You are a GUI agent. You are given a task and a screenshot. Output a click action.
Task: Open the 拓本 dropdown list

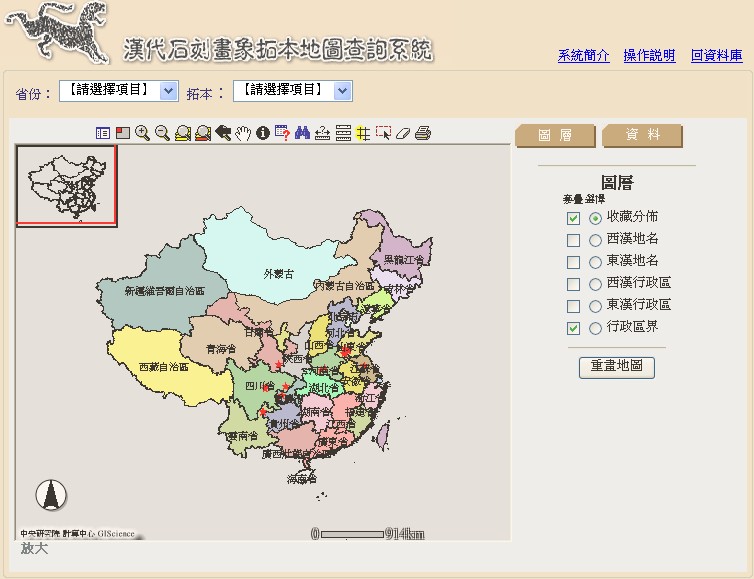pyautogui.click(x=292, y=91)
